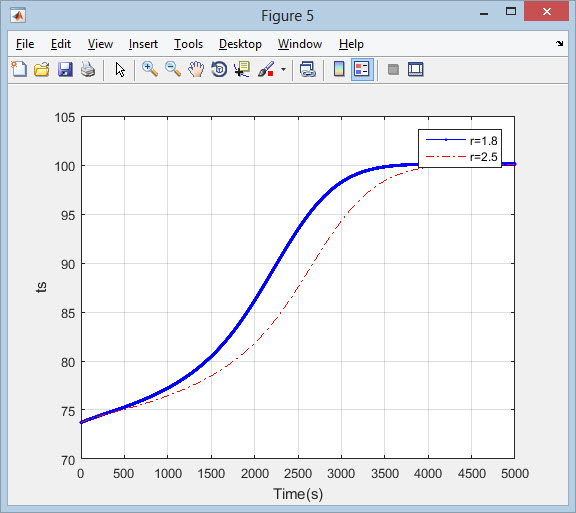576x513 pixels.
Task: Toggle the Insert Colorbar button
Action: click(339, 69)
